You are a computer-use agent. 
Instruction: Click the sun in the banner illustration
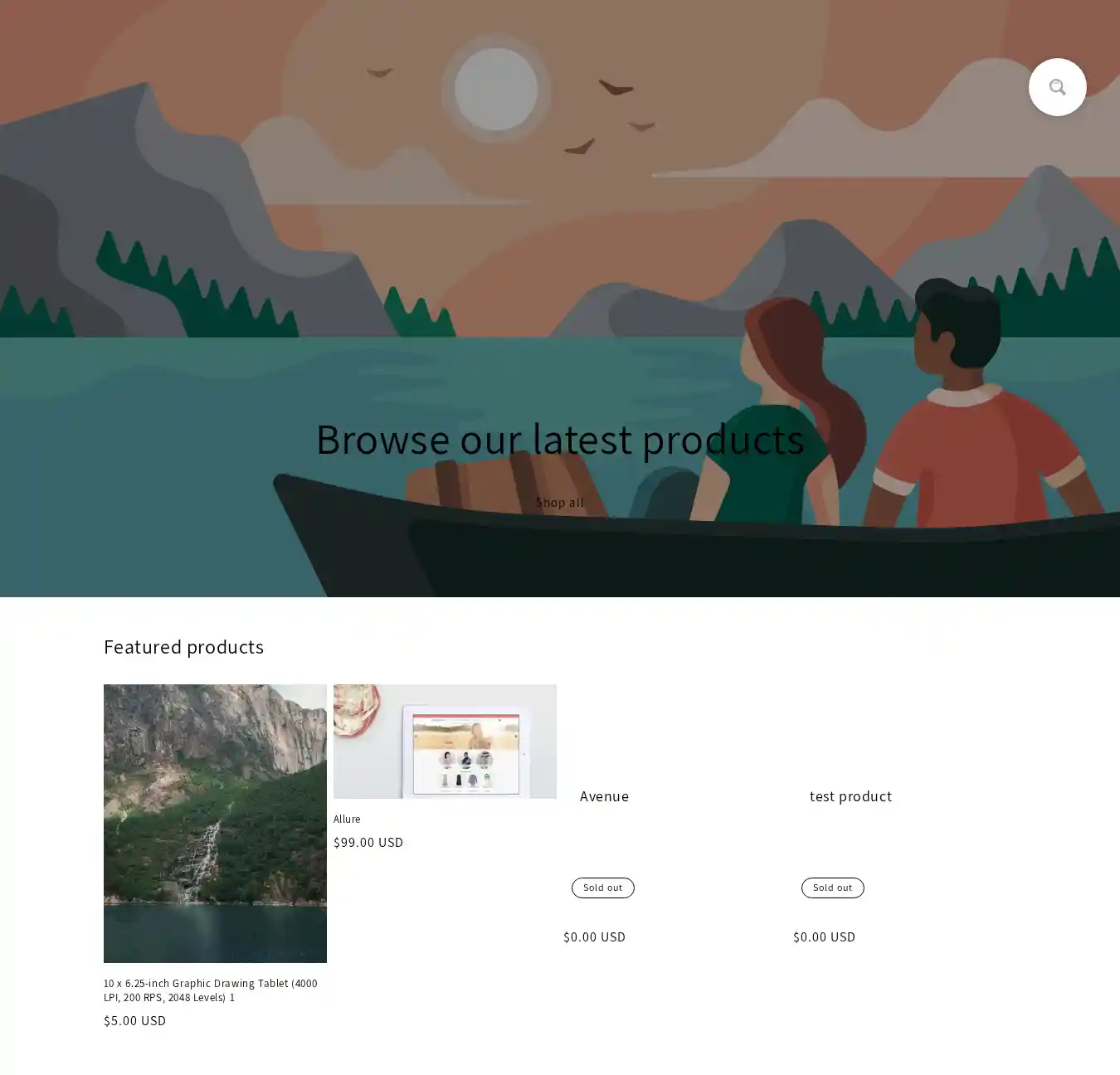pos(496,89)
